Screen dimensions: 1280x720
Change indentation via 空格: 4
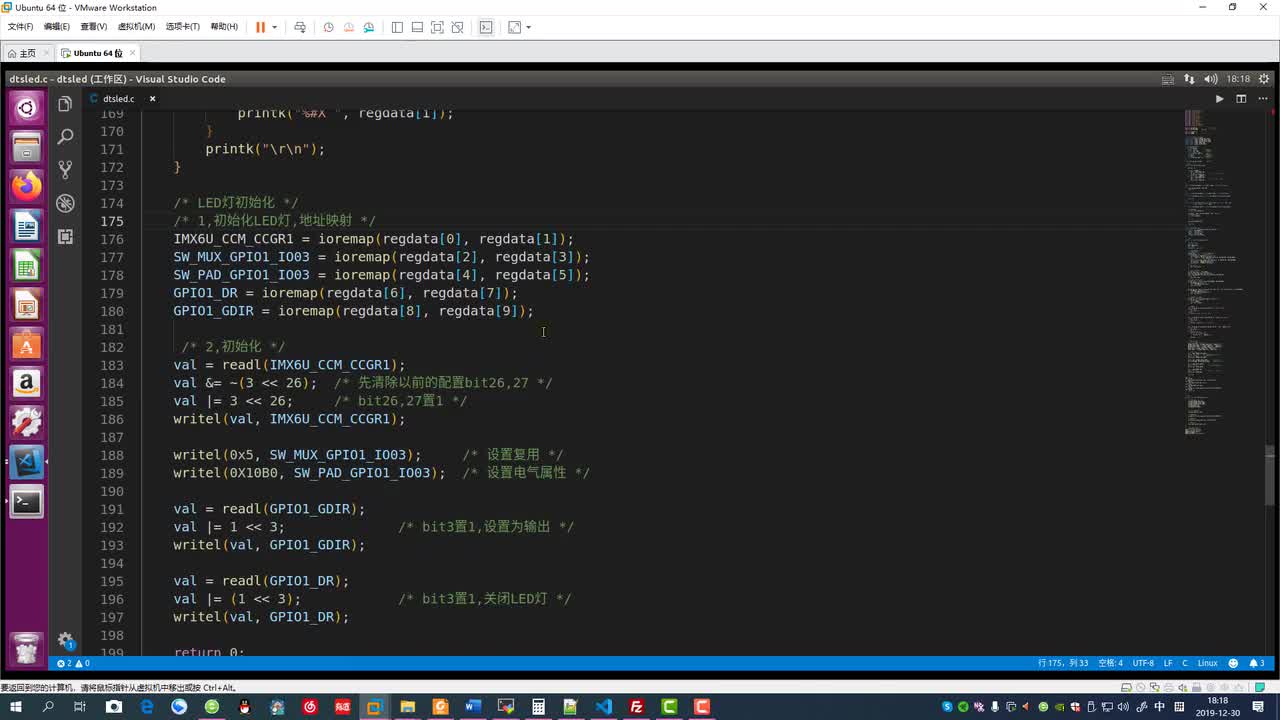pyautogui.click(x=1110, y=663)
